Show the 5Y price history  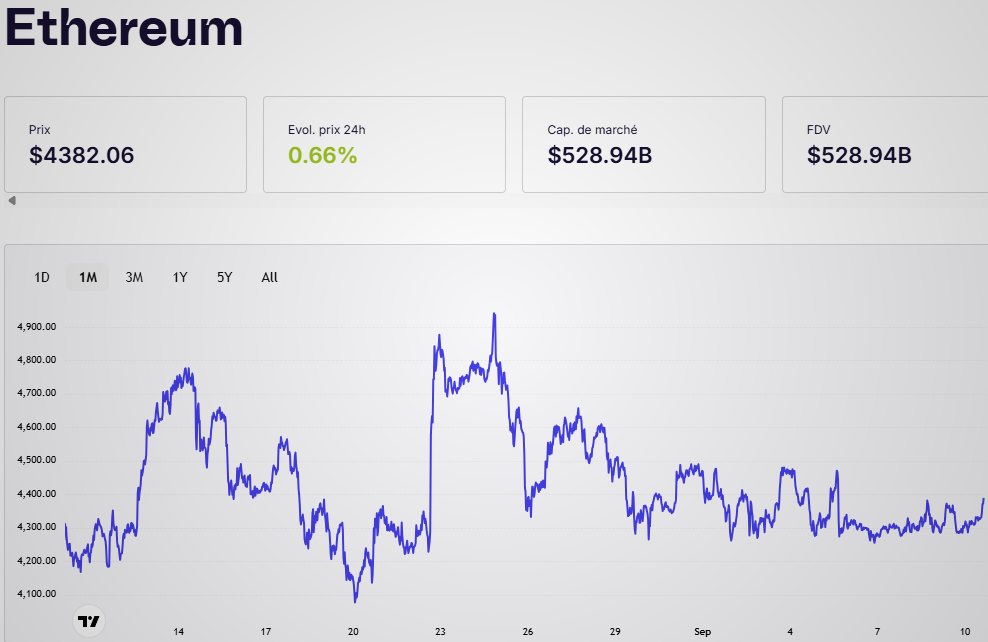[x=225, y=277]
